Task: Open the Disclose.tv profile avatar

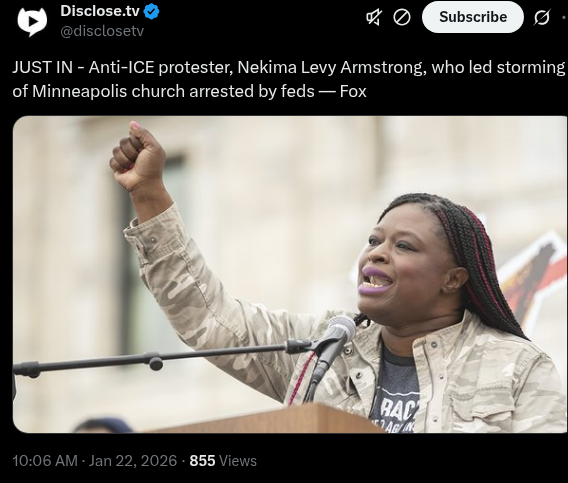Action: (32, 21)
